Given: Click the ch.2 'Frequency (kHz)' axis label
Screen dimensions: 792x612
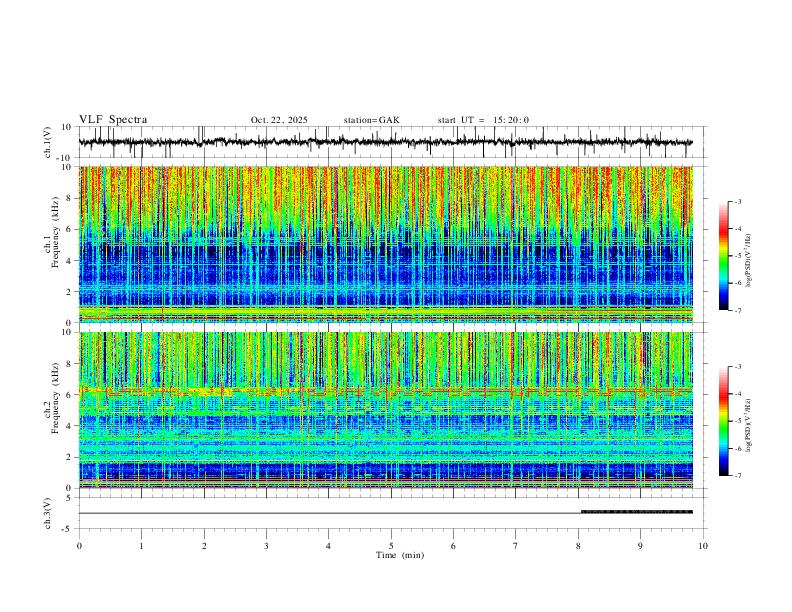Looking at the screenshot, I should point(56,398).
